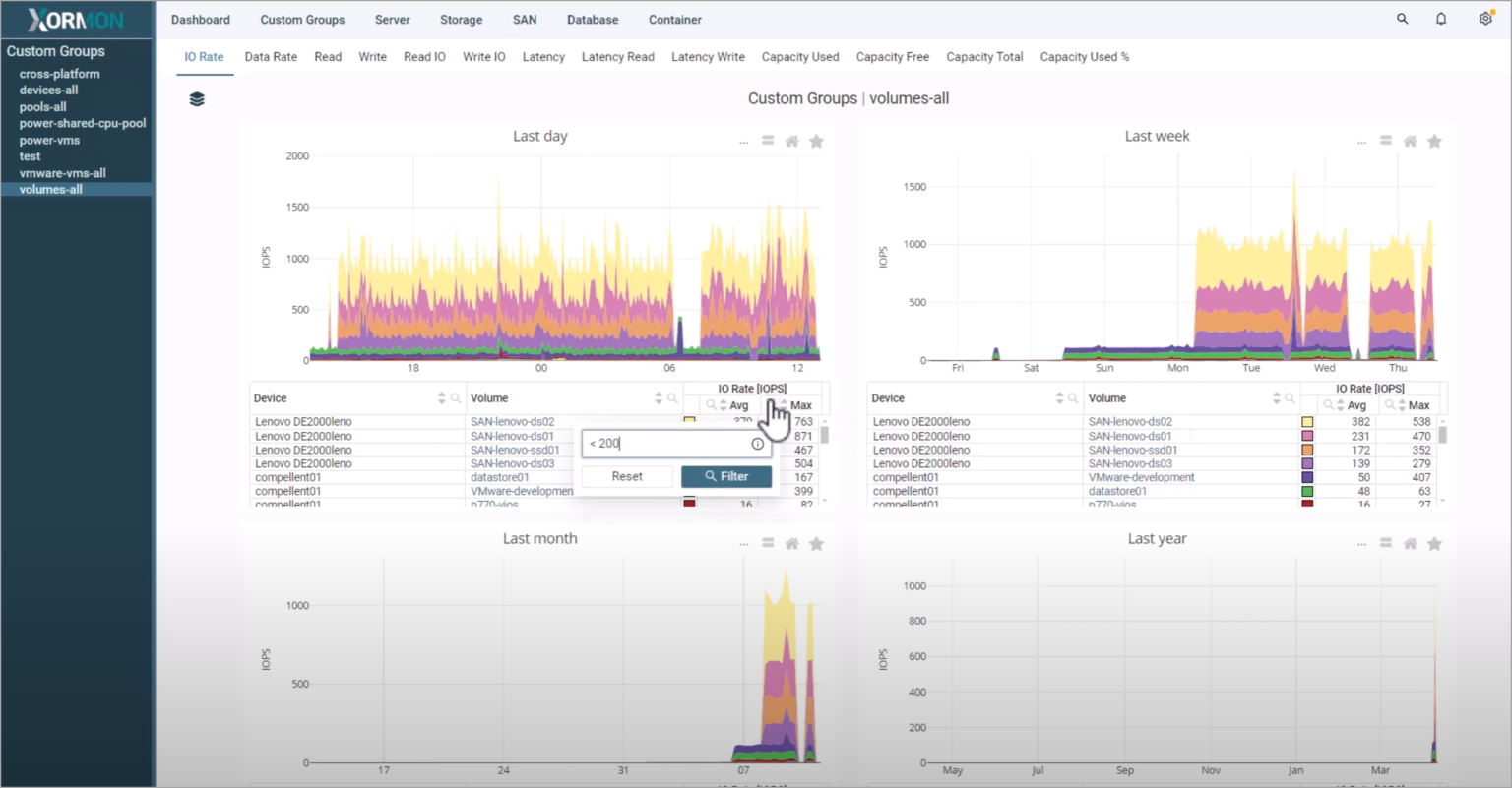Click the Filter button in the popup
The image size is (1512, 788).
pyautogui.click(x=725, y=476)
